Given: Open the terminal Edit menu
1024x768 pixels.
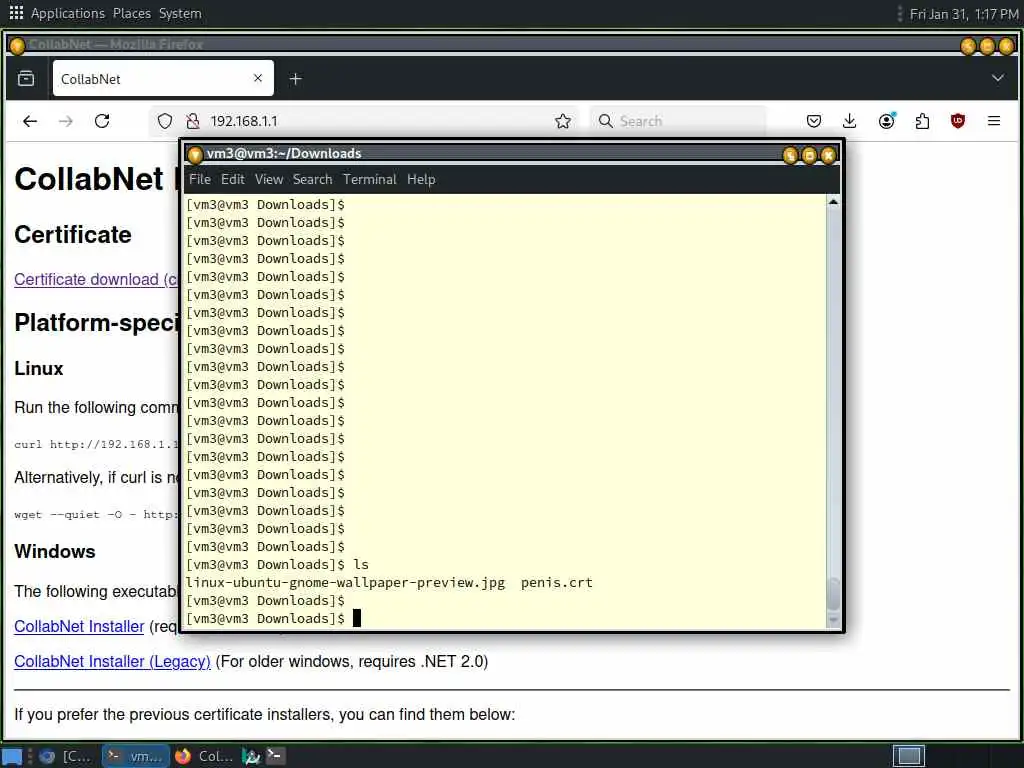Looking at the screenshot, I should coord(232,179).
